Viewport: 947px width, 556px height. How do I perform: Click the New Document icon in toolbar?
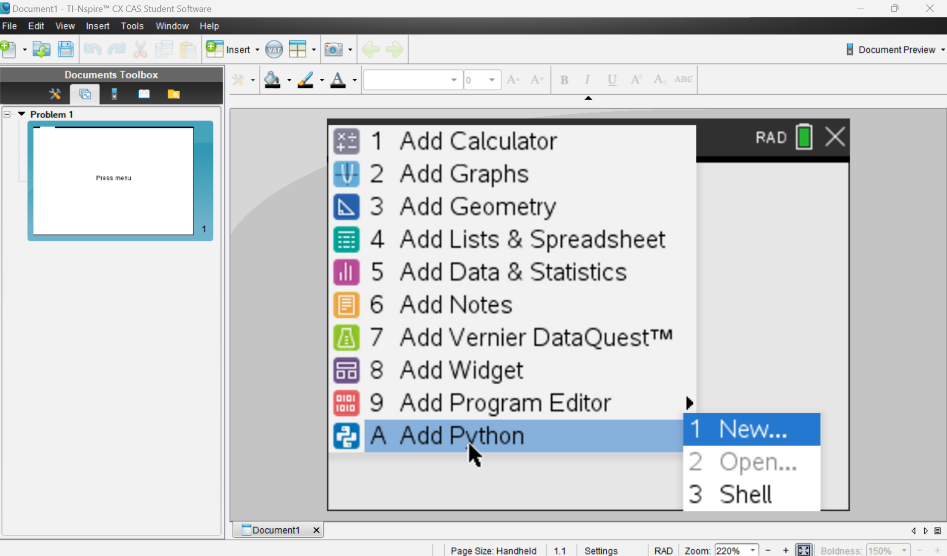[8, 50]
